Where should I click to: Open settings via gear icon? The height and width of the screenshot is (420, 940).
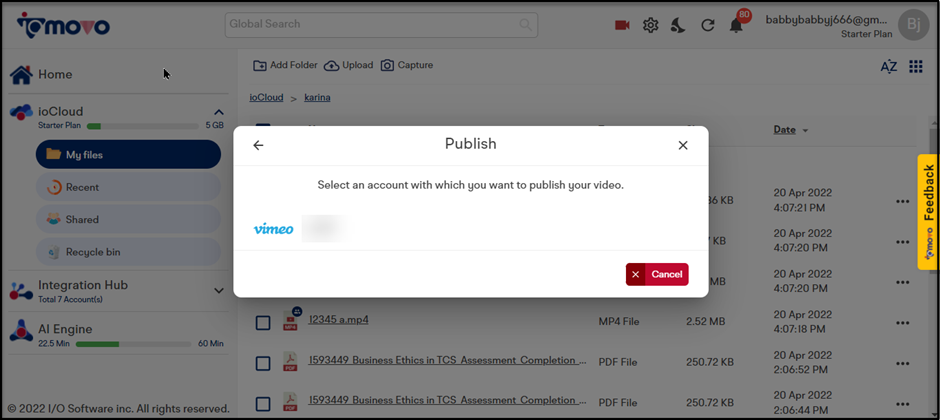click(650, 25)
